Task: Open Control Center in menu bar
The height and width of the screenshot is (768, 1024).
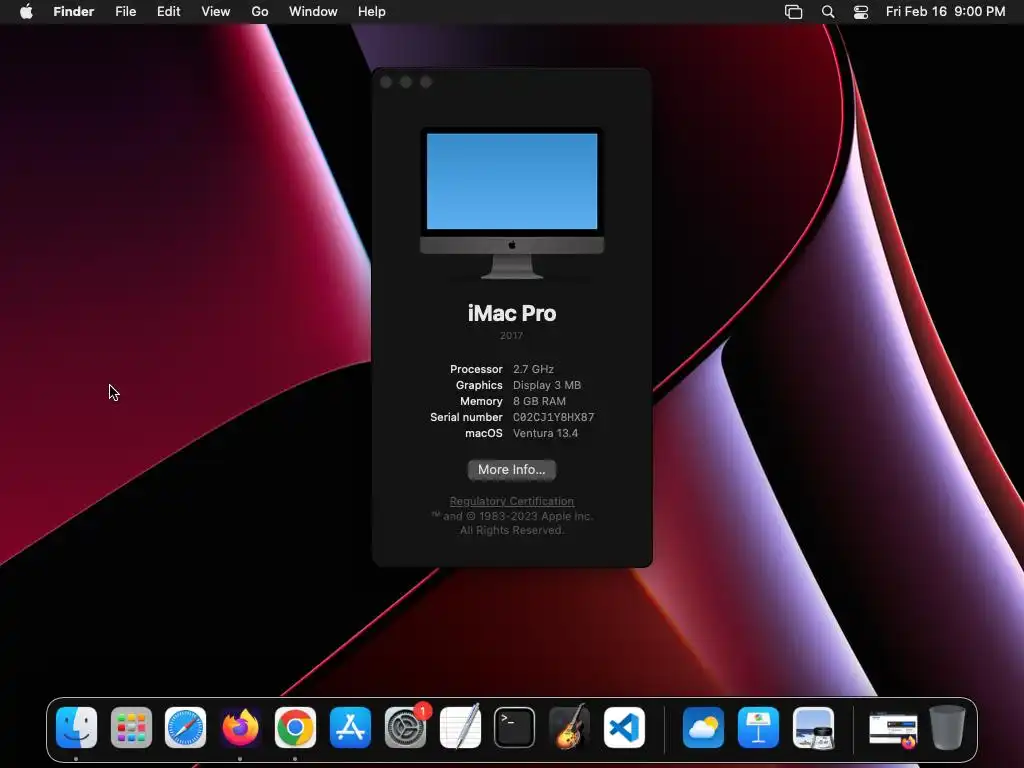Action: coord(861,12)
